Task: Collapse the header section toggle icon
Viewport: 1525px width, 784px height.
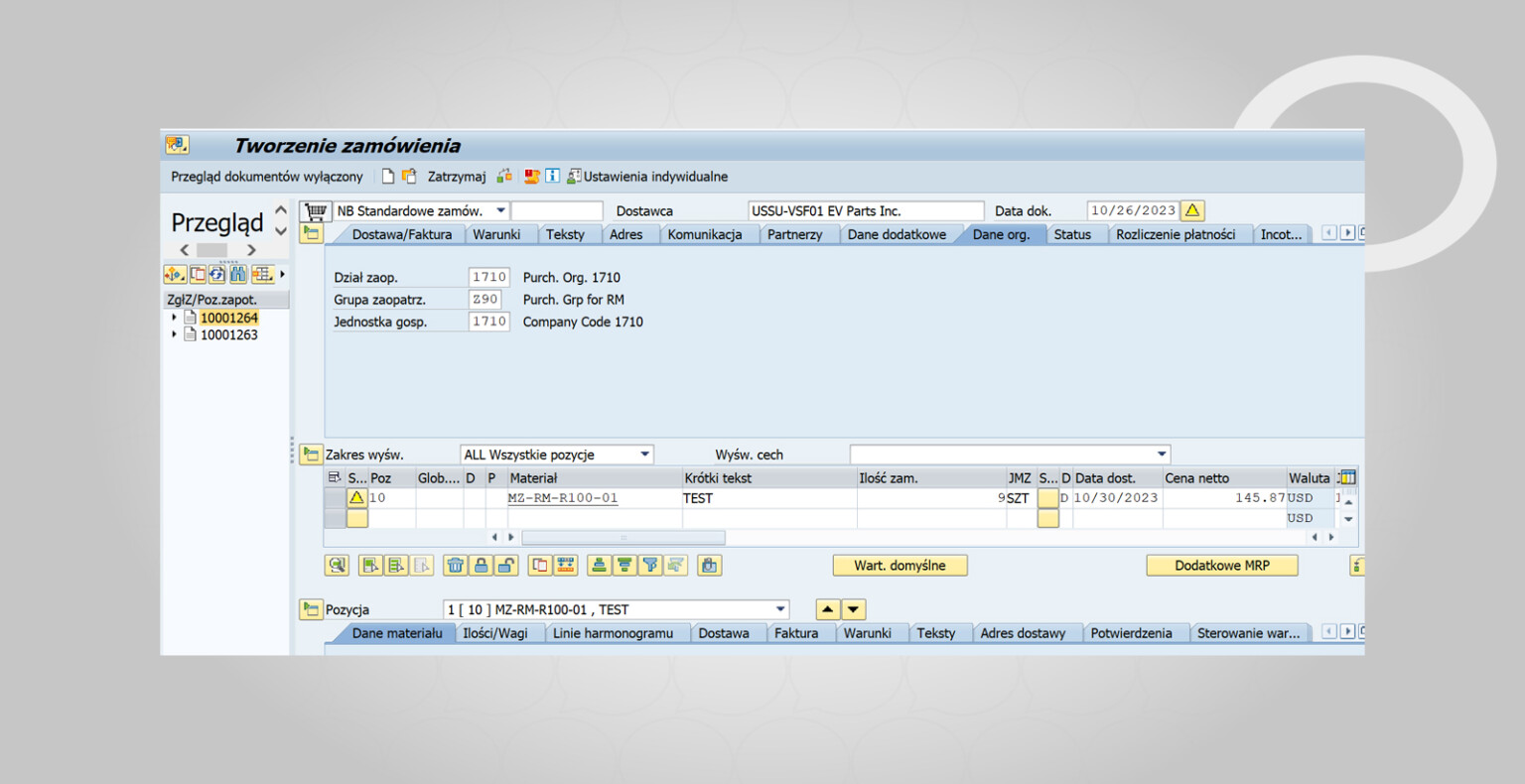Action: tap(312, 234)
